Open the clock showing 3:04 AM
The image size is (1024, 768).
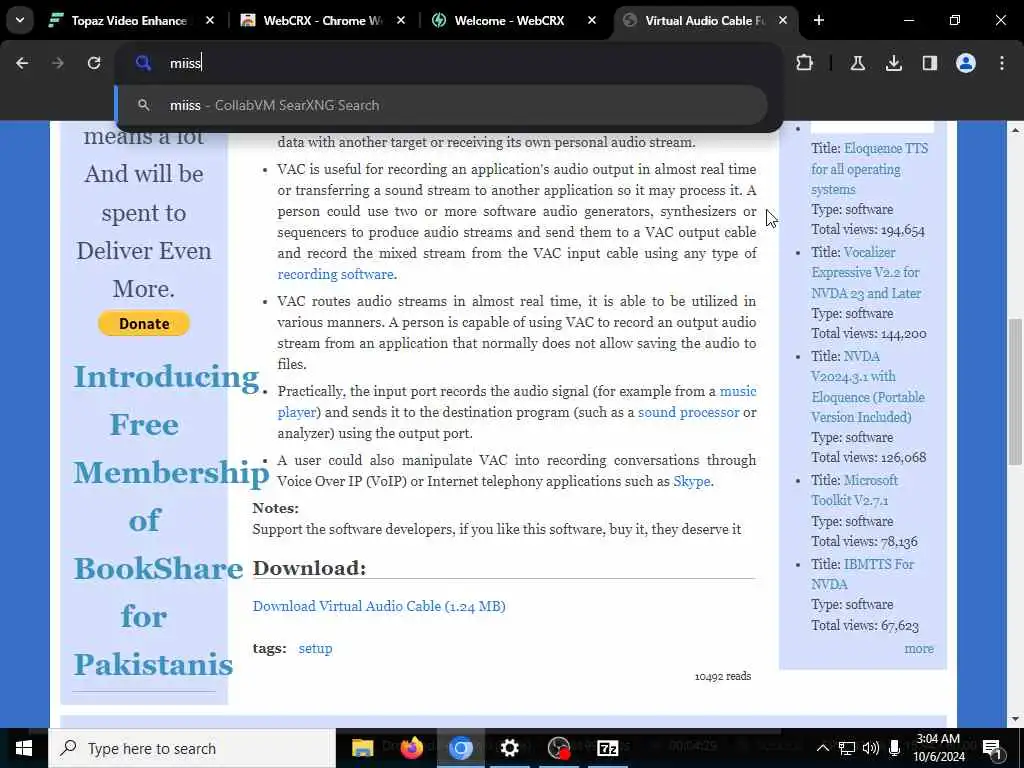coord(939,748)
